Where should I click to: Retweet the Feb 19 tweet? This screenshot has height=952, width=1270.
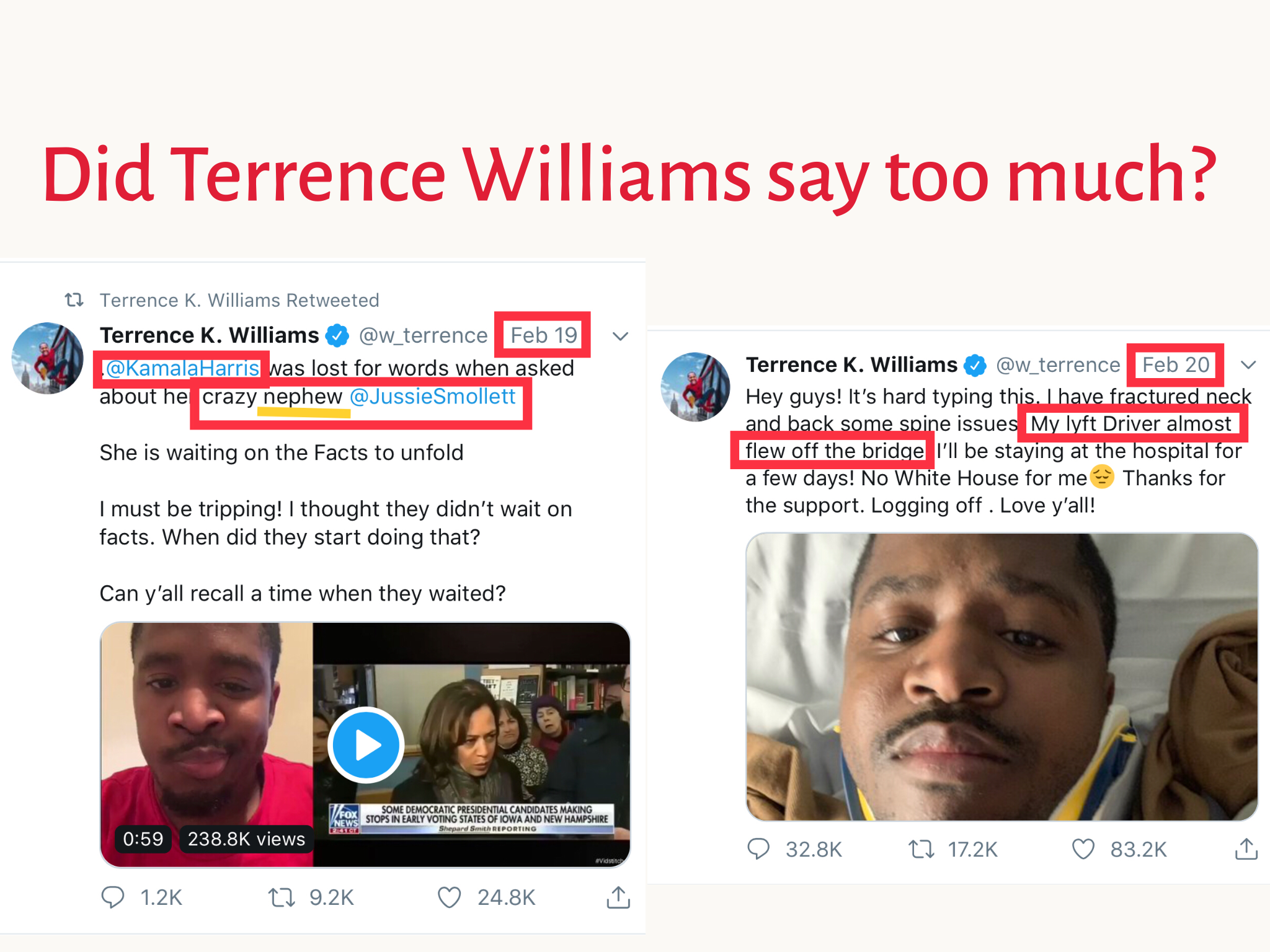pyautogui.click(x=282, y=897)
